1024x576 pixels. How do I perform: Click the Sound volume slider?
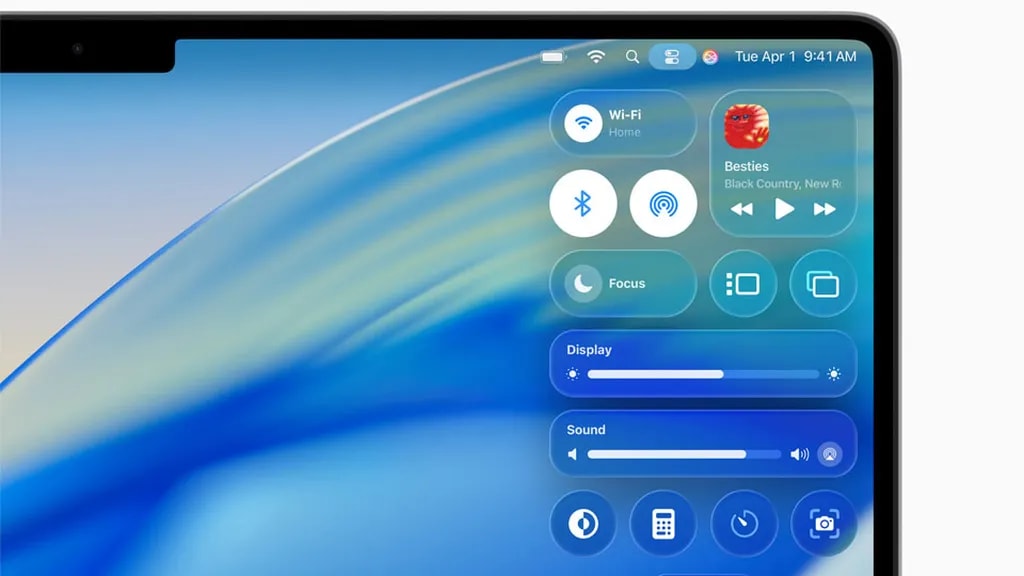684,454
